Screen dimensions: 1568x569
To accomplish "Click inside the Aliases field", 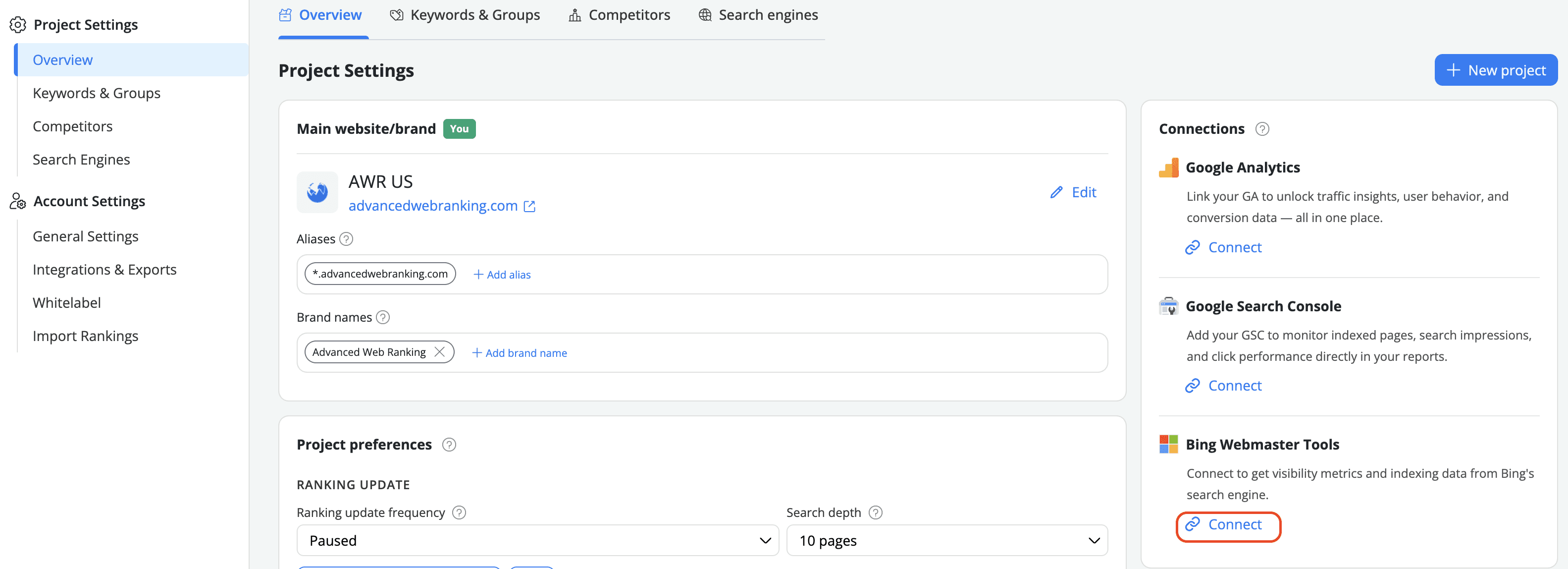I will click(702, 274).
